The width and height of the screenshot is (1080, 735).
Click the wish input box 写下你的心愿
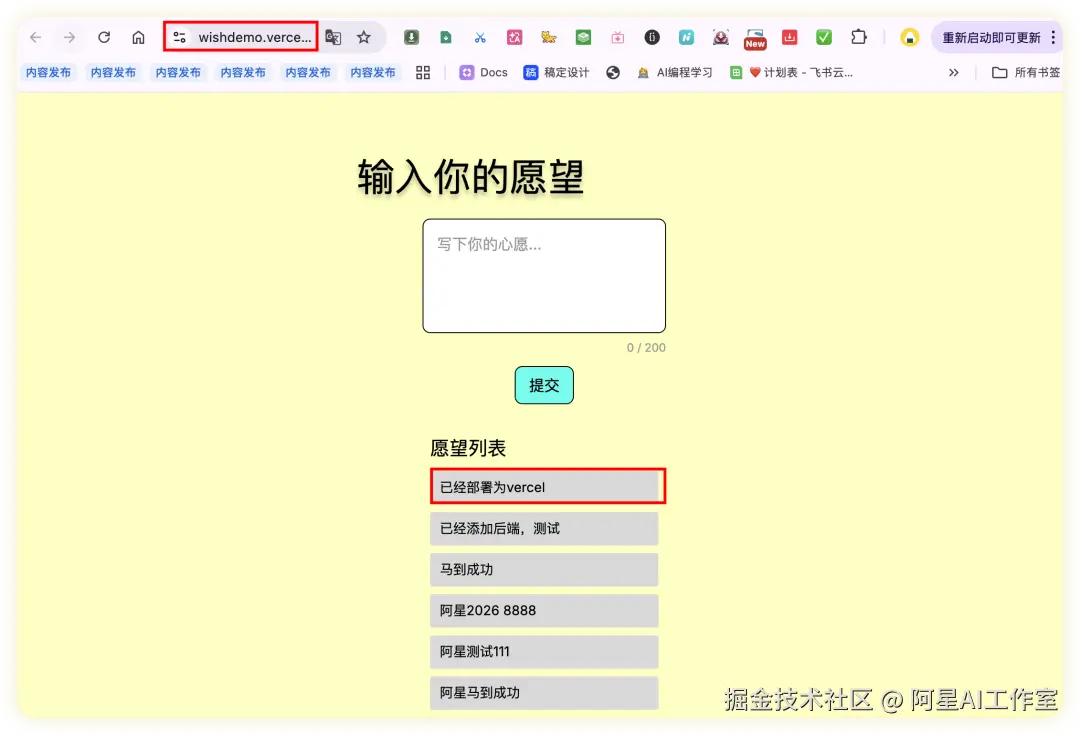[543, 275]
